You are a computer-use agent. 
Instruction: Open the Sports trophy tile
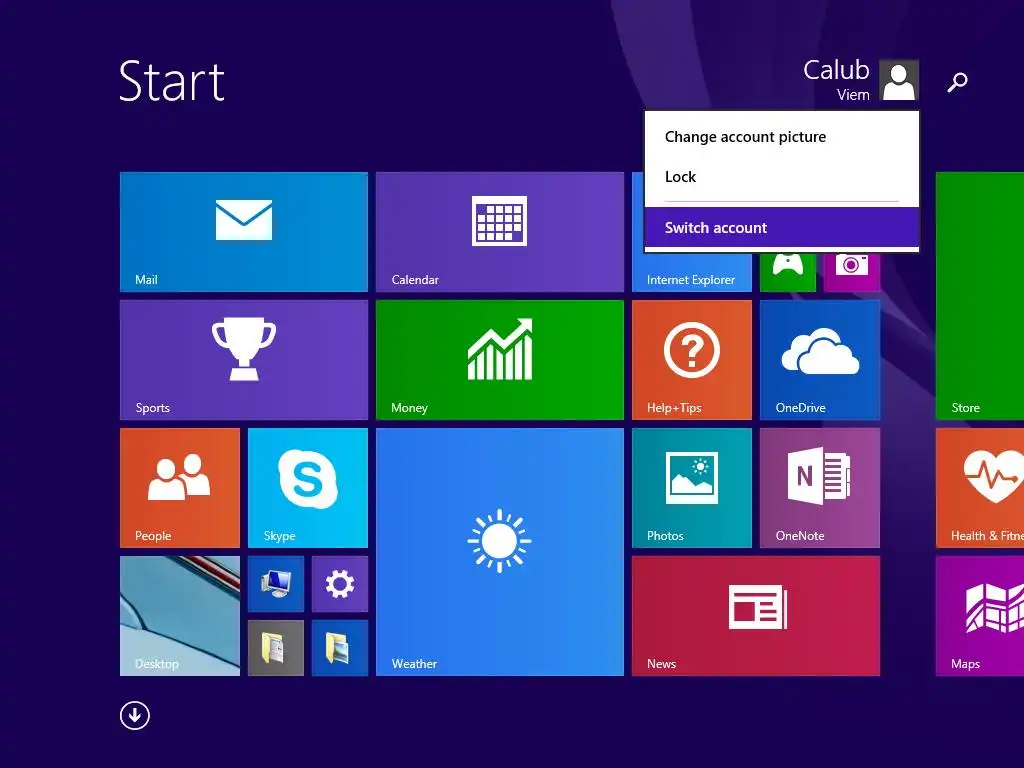click(x=244, y=360)
